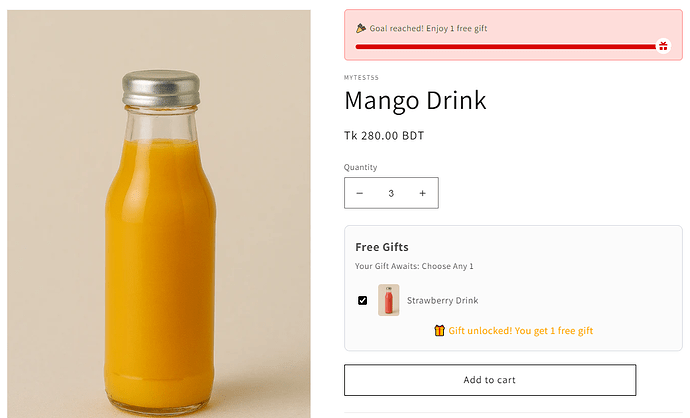This screenshot has width=690, height=418.
Task: Focus the quantity field showing 3
Action: tap(391, 193)
